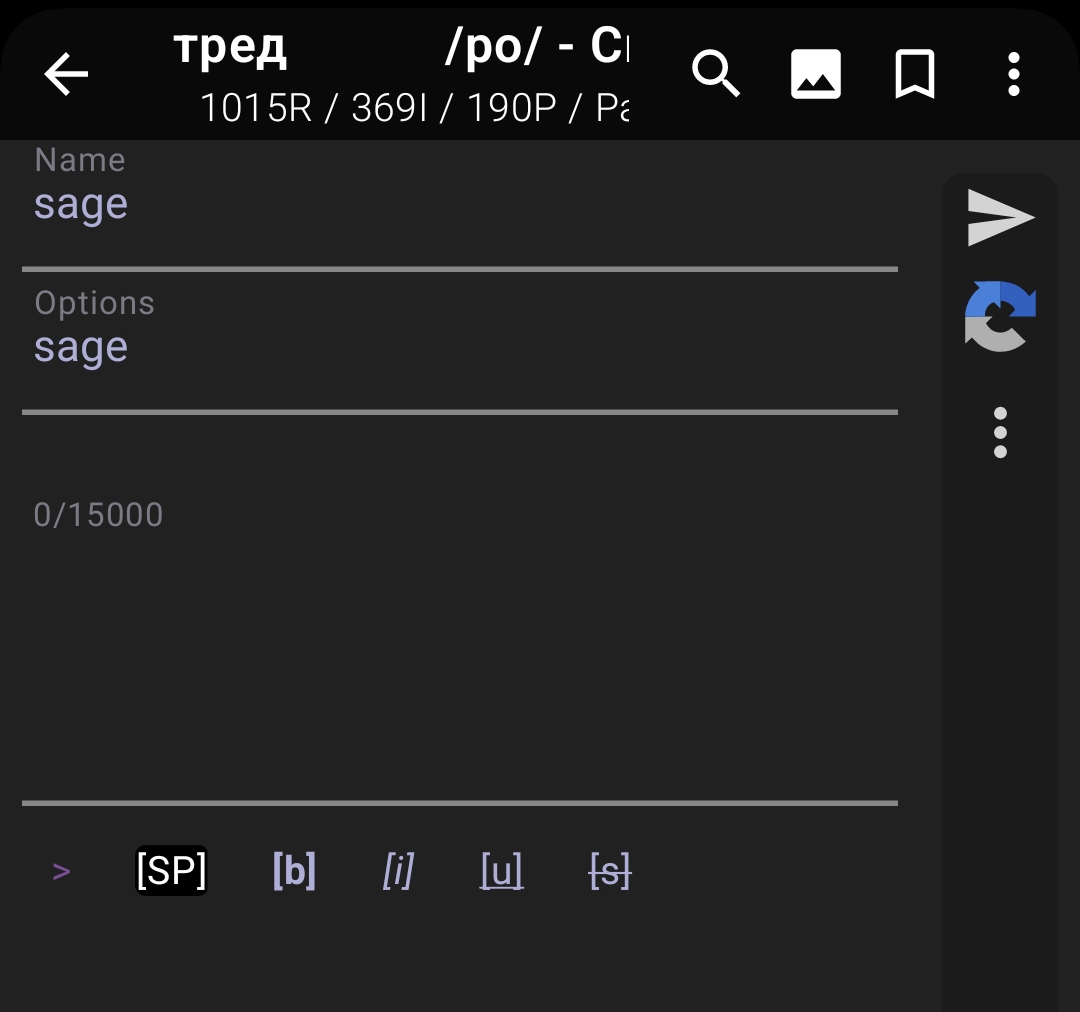1080x1012 pixels.
Task: Open the image gallery view
Action: 815,74
